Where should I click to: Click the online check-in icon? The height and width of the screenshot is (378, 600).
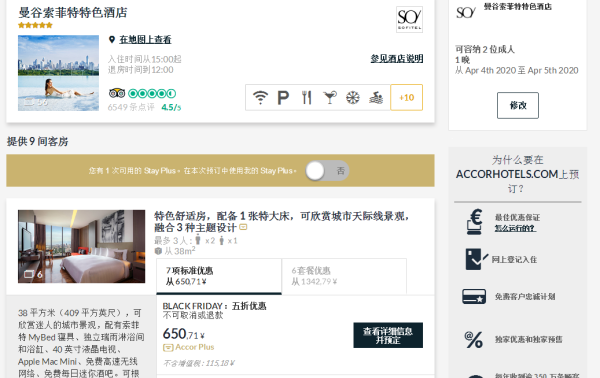pyautogui.click(x=476, y=259)
